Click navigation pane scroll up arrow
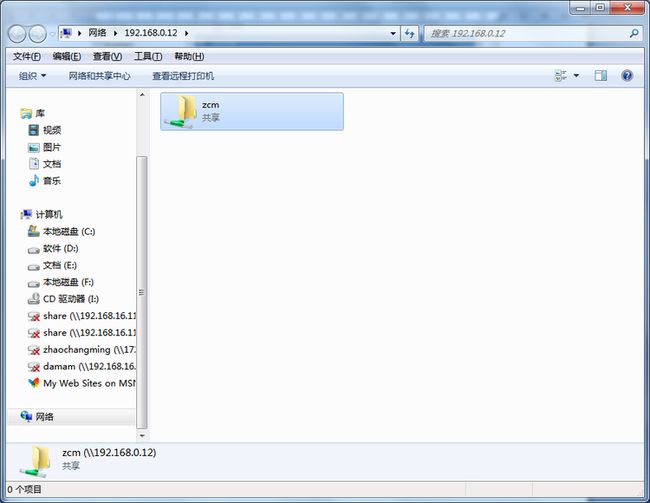This screenshot has height=503, width=650. pos(142,95)
